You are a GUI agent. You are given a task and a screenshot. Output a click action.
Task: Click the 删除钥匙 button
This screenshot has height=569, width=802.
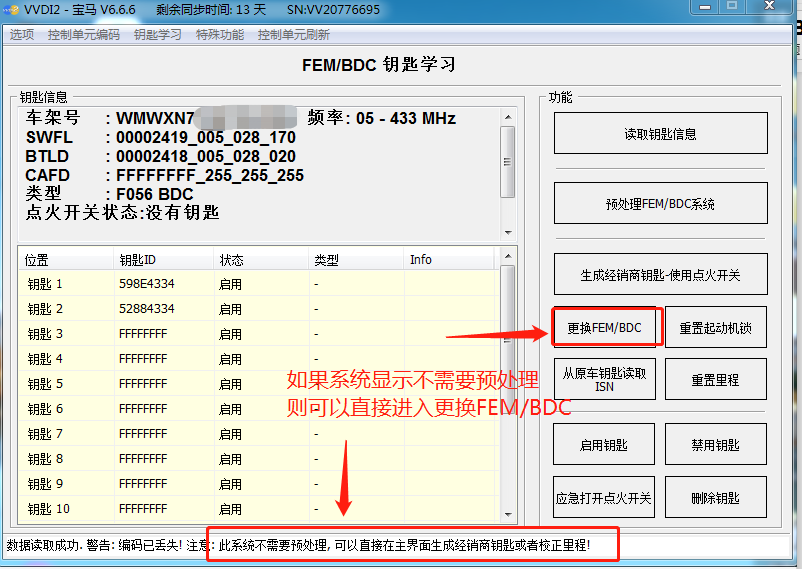715,497
